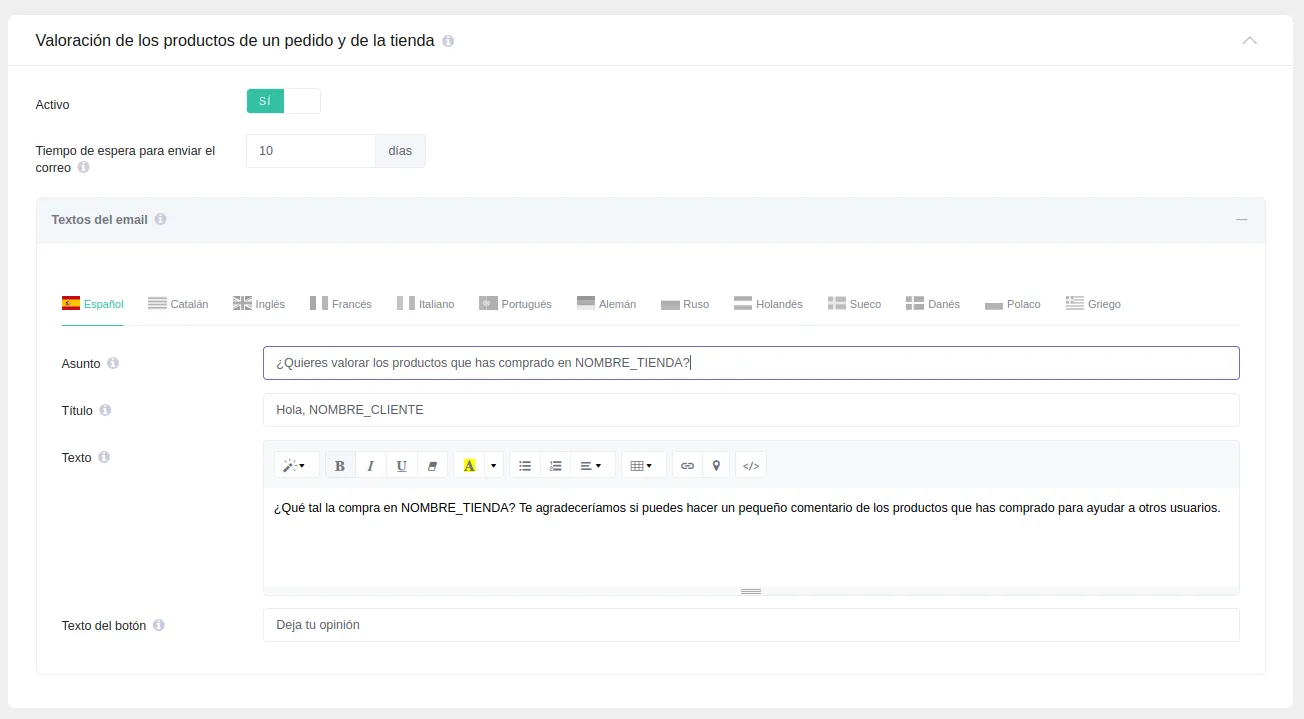
Task: Click the Título field with Hola, NOMBRE_CLIENTE
Action: tap(751, 410)
